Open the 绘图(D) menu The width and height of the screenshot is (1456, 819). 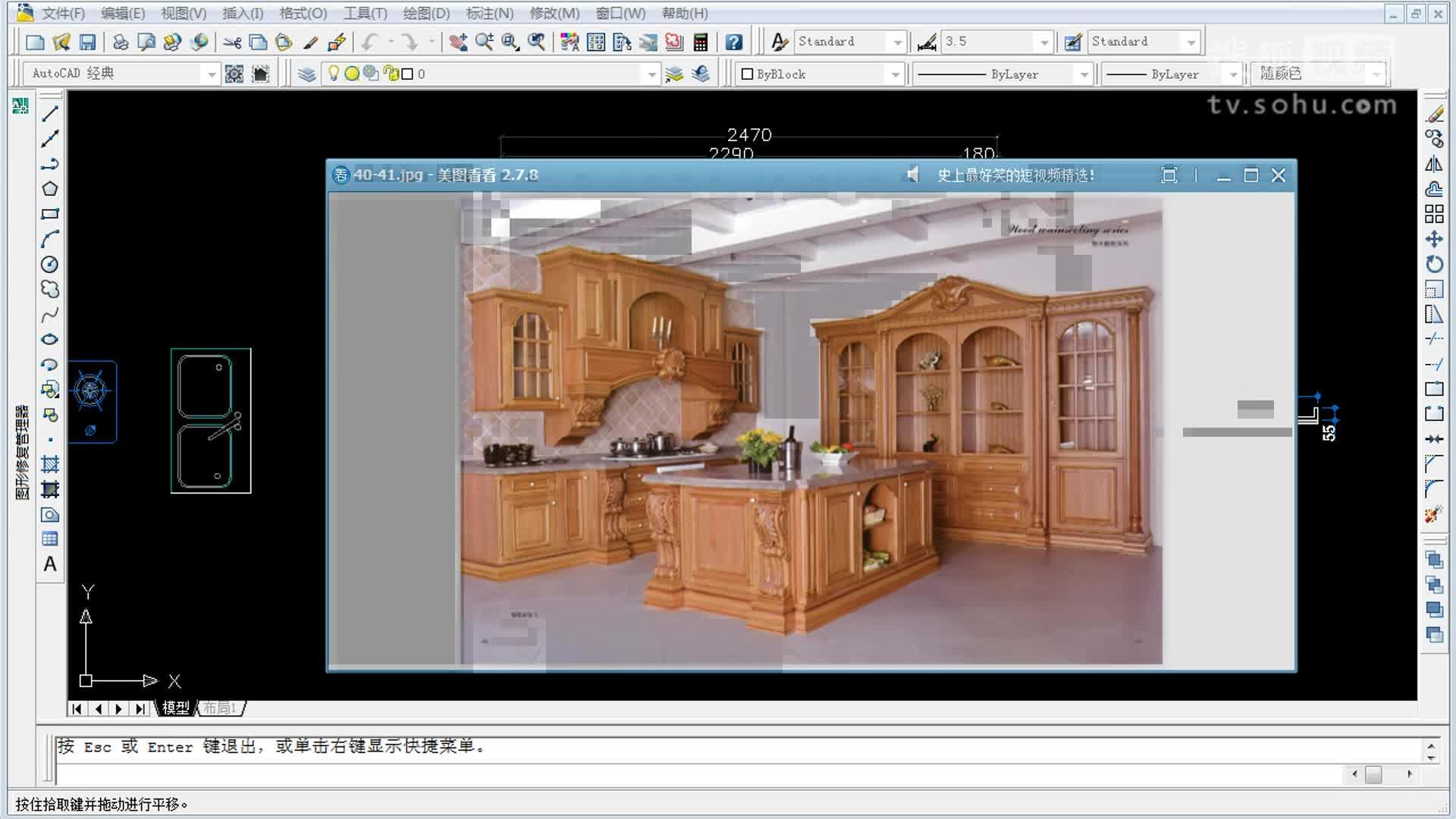tap(425, 14)
